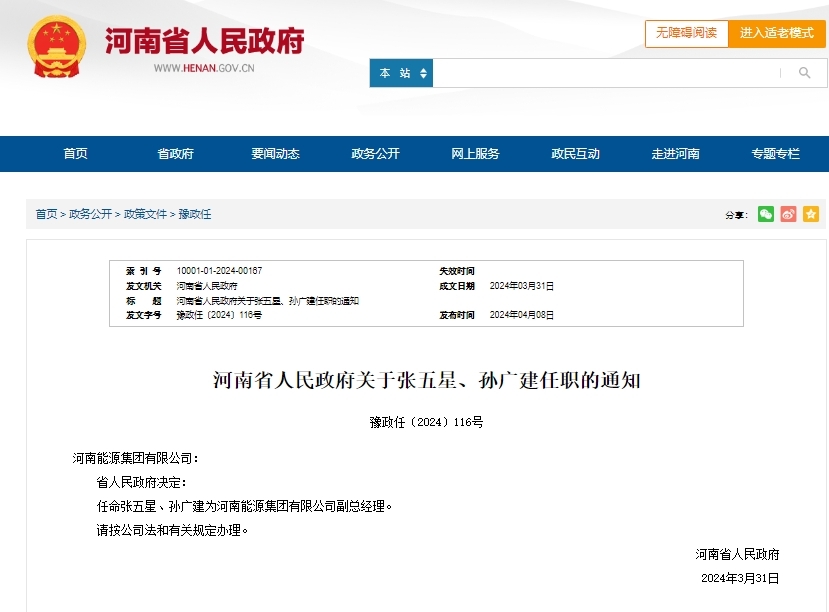Open the 本站 search scope dropdown

click(x=402, y=73)
